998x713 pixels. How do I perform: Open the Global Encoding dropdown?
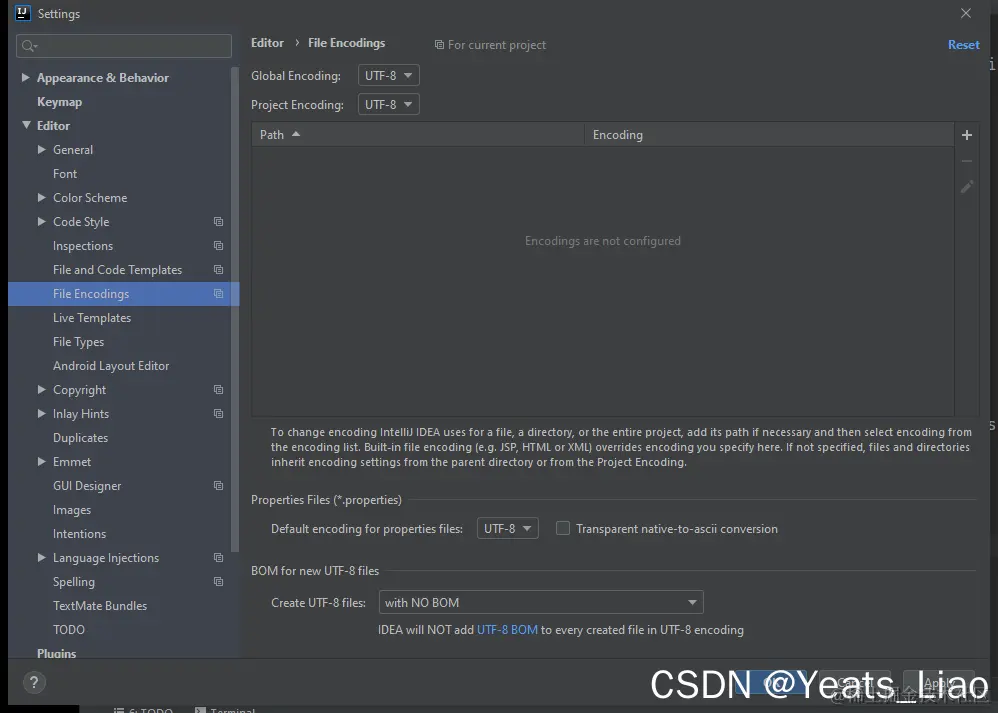click(388, 76)
